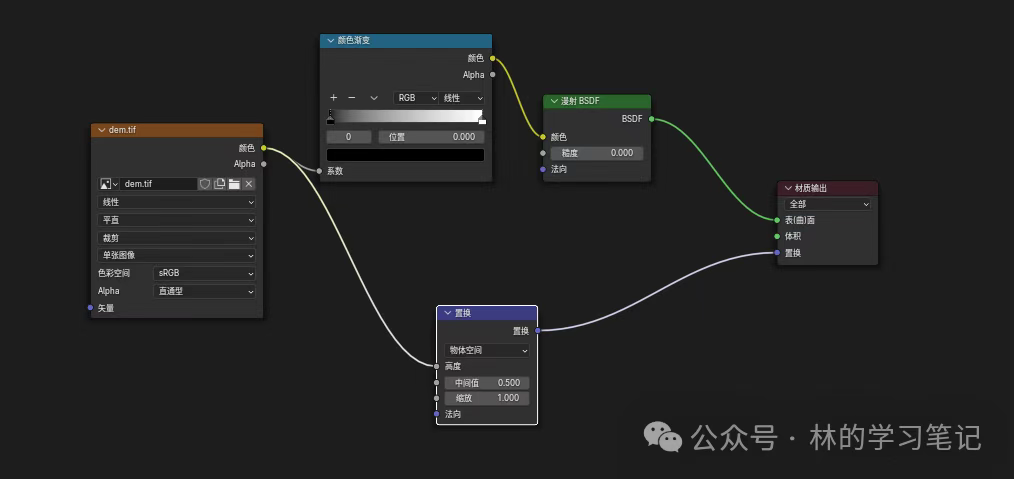The width and height of the screenshot is (1014, 479).
Task: Click the 颜色 output socket of dem.tif node
Action: click(263, 148)
